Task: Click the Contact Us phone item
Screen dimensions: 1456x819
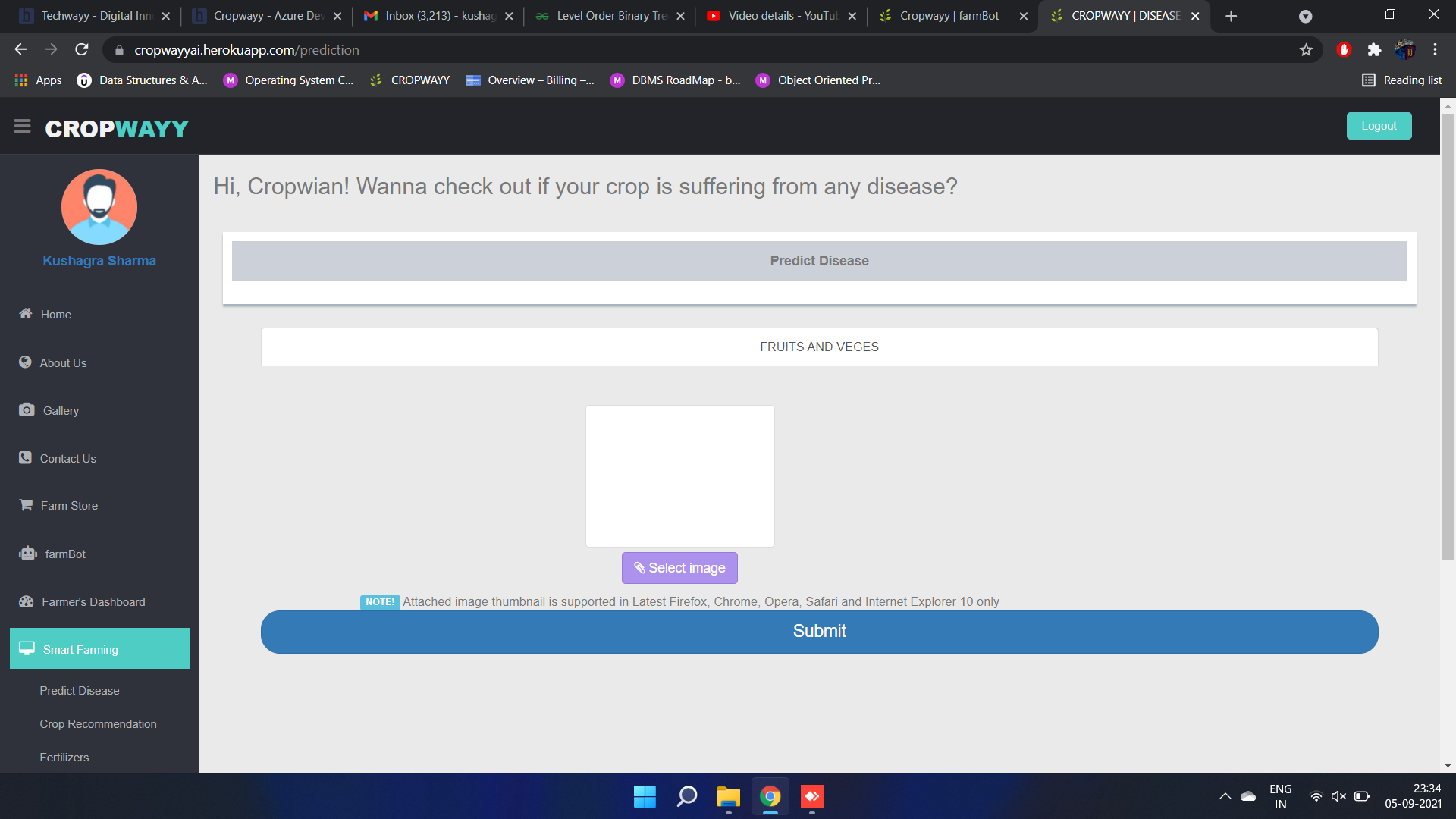Action: (x=67, y=459)
